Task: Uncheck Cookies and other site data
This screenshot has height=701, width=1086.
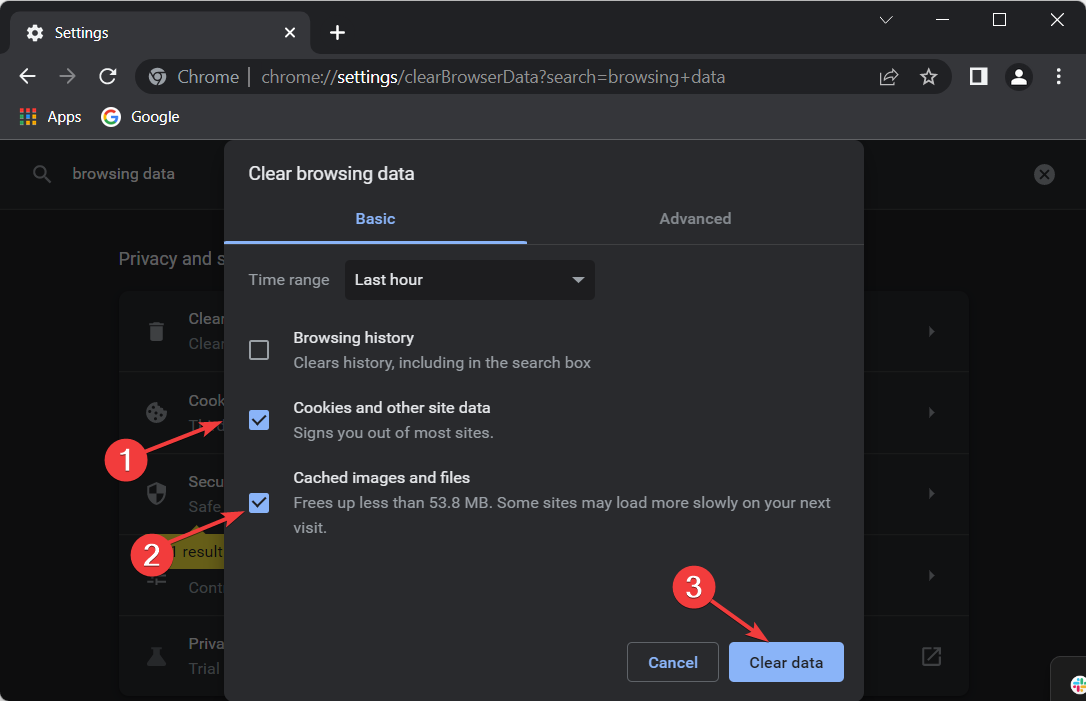Action: pyautogui.click(x=259, y=420)
